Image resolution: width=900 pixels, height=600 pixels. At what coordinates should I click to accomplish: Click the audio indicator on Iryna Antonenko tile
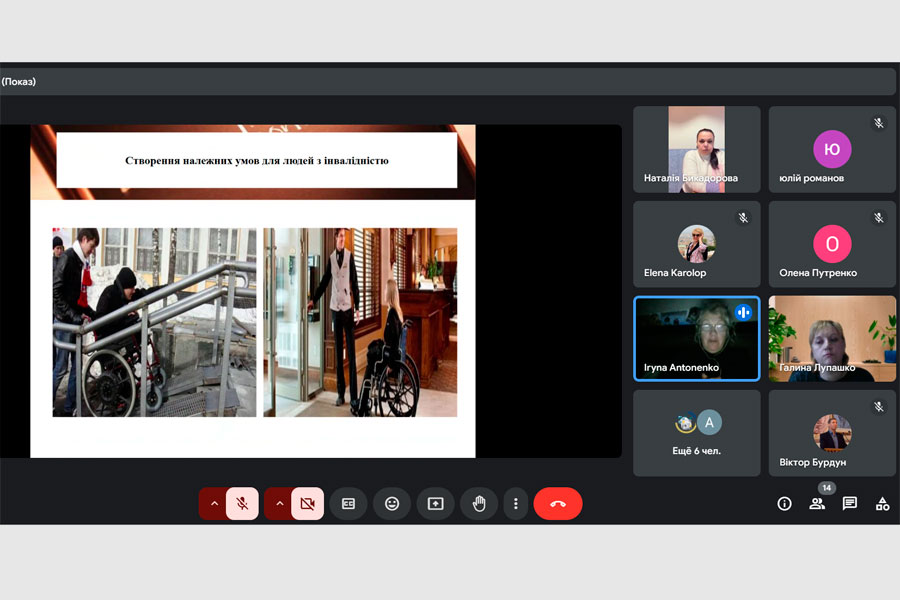point(743,312)
